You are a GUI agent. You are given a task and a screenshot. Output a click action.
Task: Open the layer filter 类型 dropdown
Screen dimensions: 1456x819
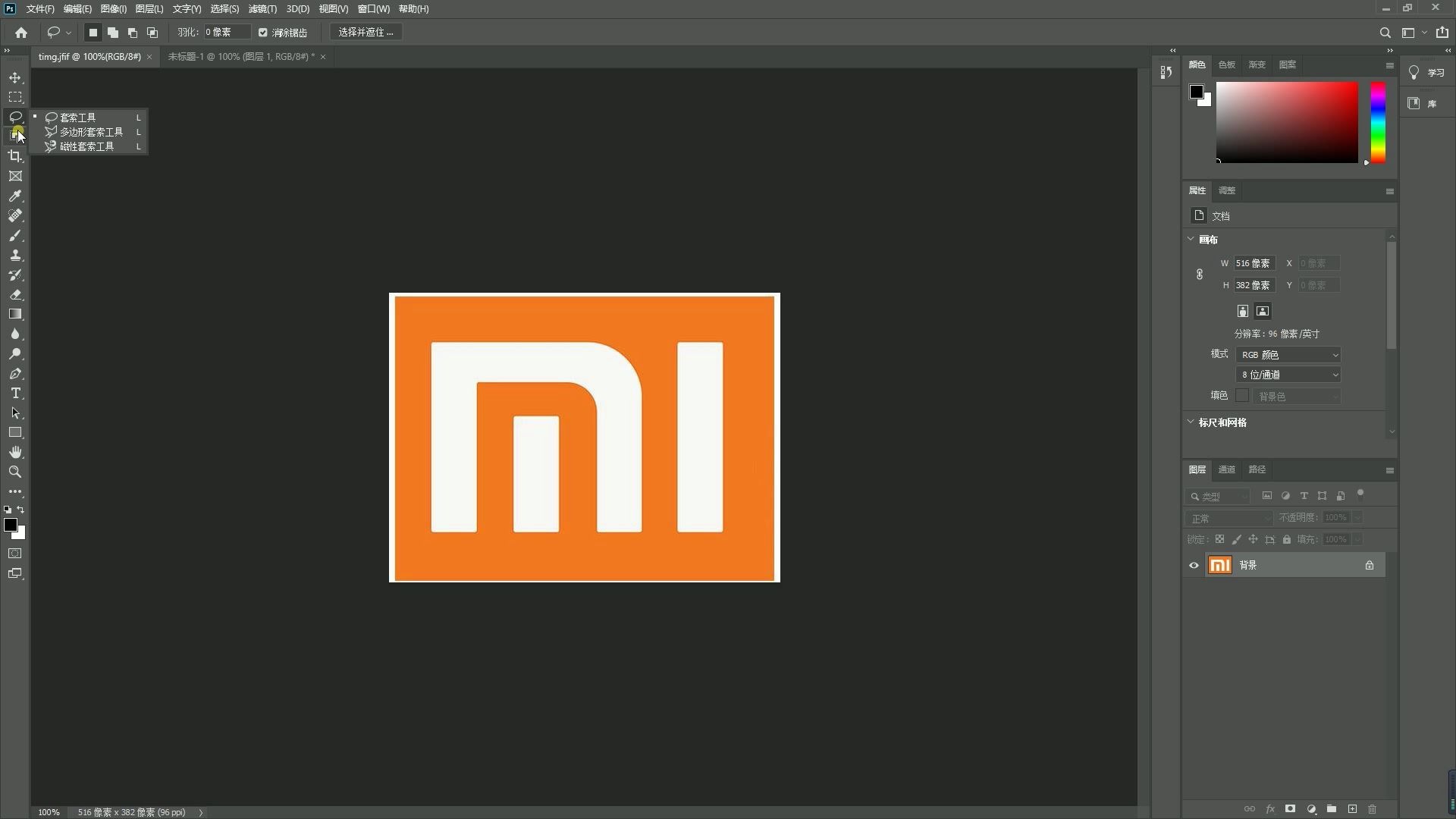(x=1218, y=496)
